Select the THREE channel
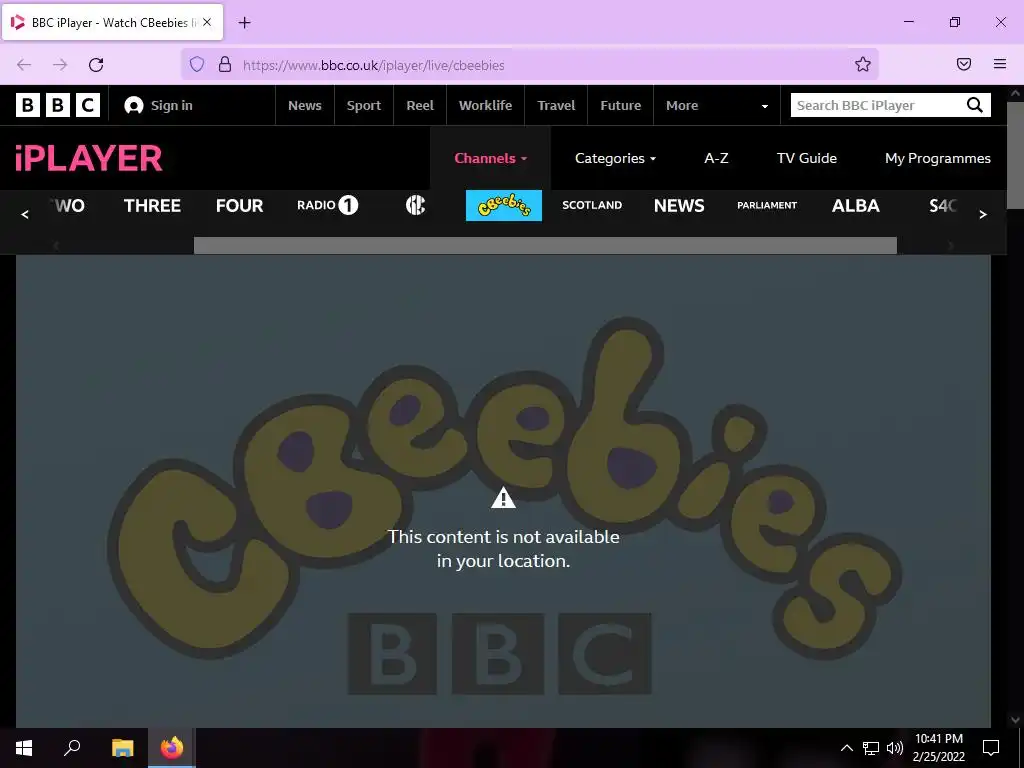Image resolution: width=1024 pixels, height=768 pixels. point(152,205)
